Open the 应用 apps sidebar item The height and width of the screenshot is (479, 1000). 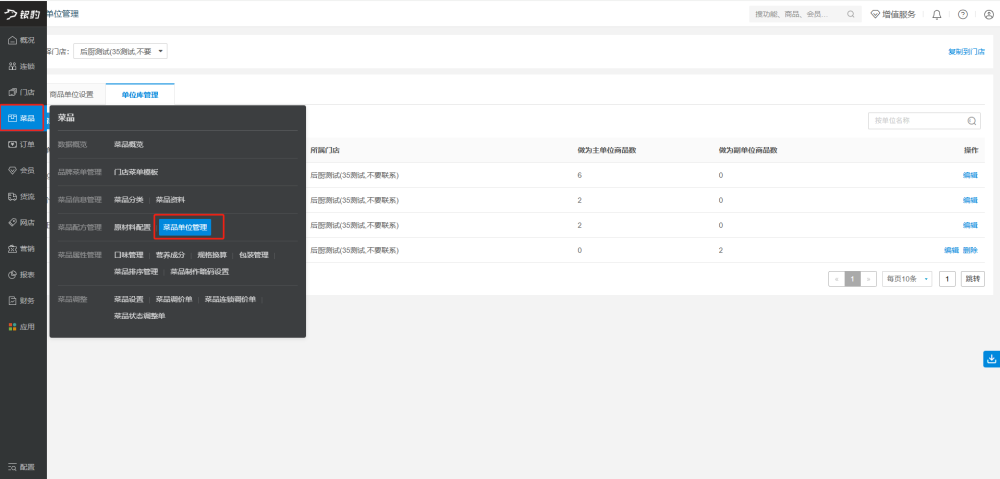coord(22,327)
